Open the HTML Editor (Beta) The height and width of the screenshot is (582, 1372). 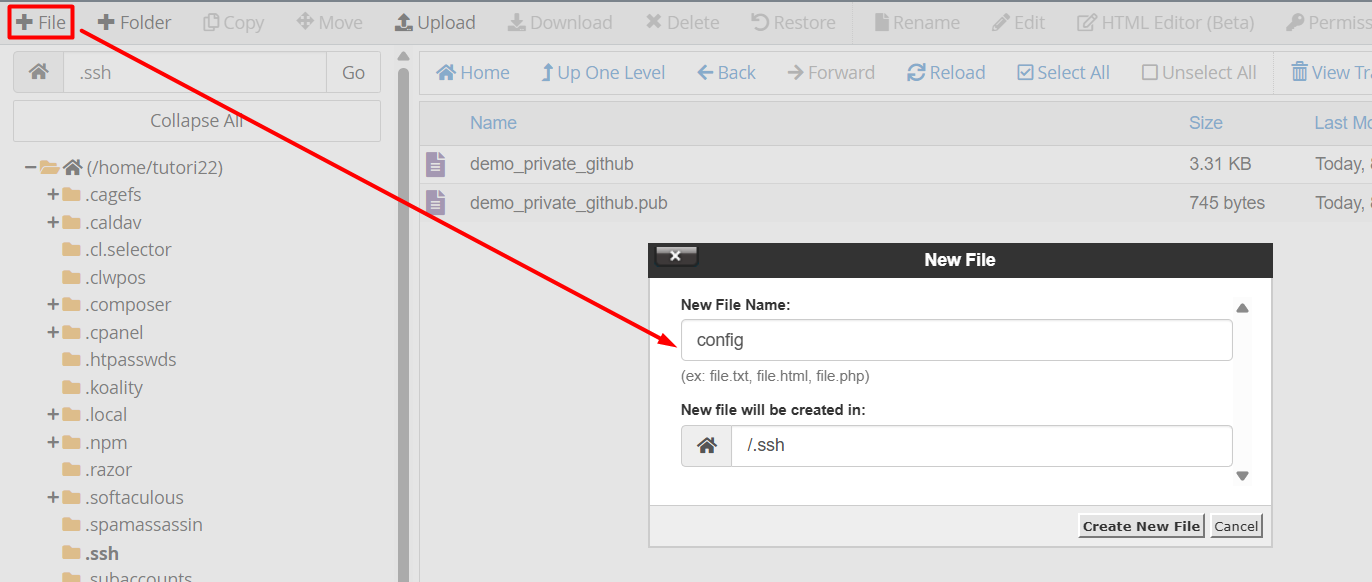(1164, 21)
